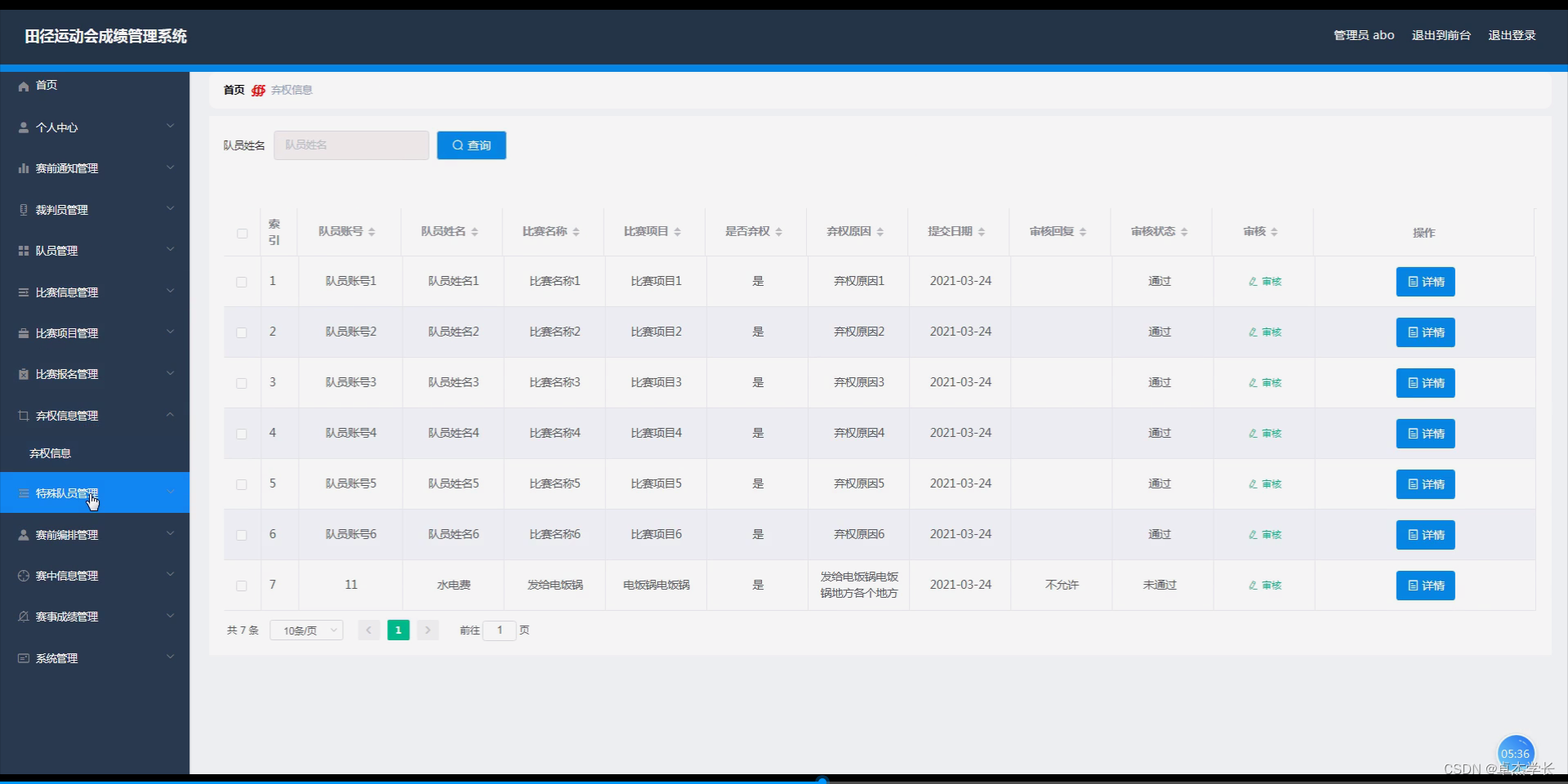1568x784 pixels.
Task: Click the next page arrow
Action: pos(428,630)
